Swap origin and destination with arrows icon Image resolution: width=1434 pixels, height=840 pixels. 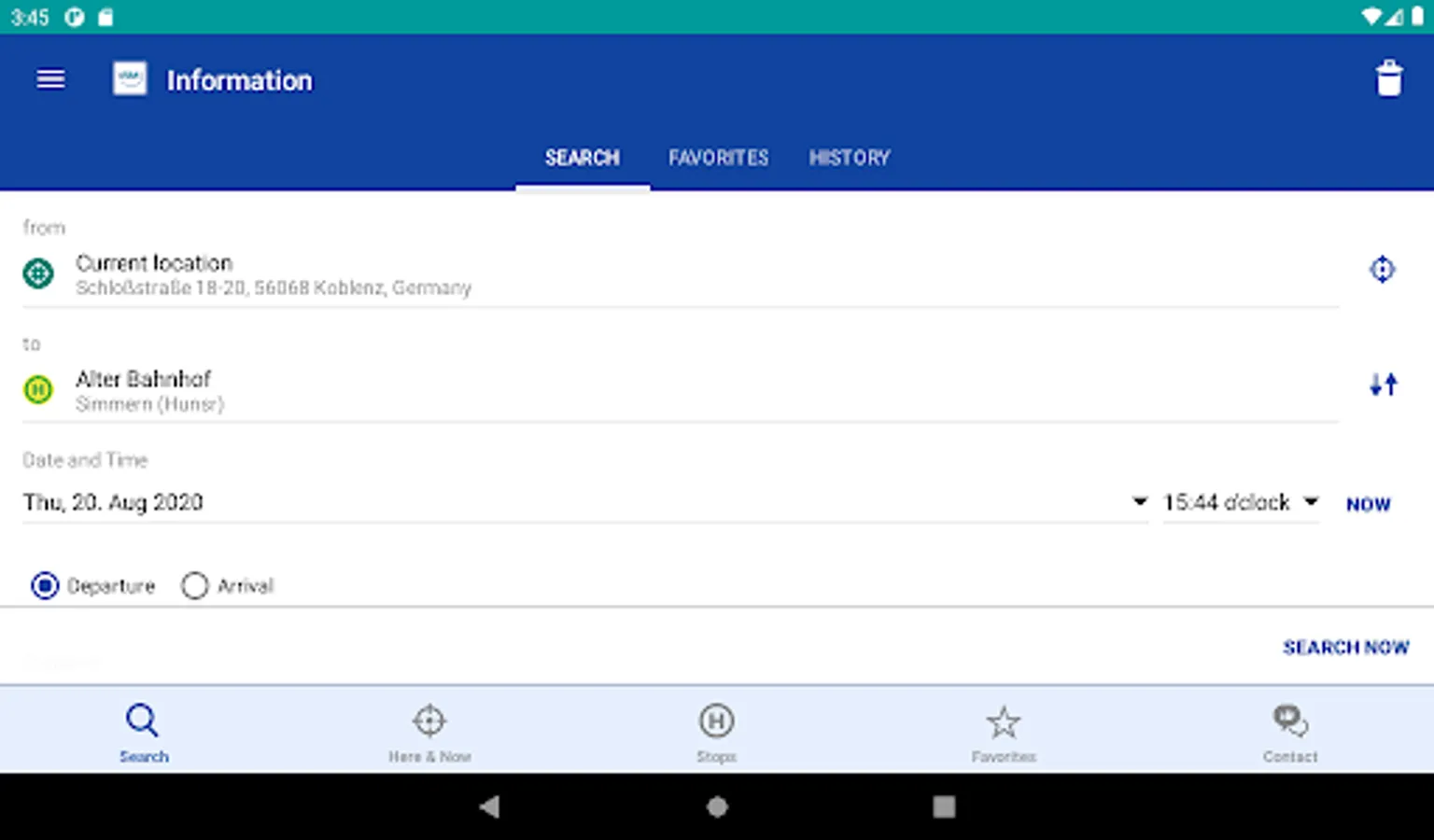point(1383,385)
